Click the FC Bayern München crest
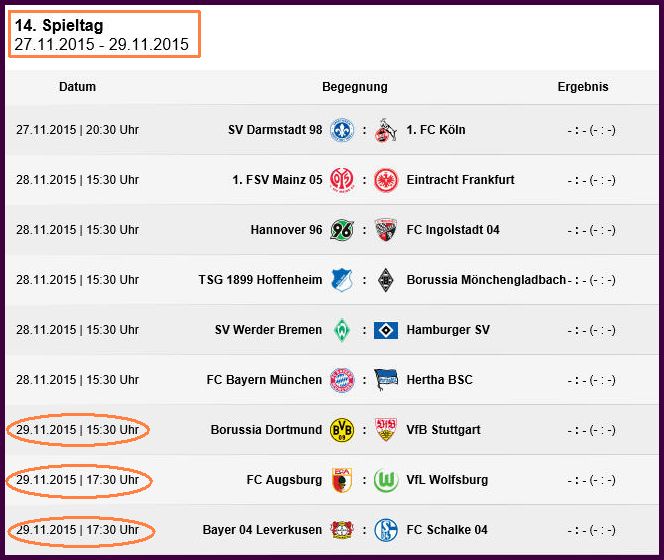 [x=342, y=380]
